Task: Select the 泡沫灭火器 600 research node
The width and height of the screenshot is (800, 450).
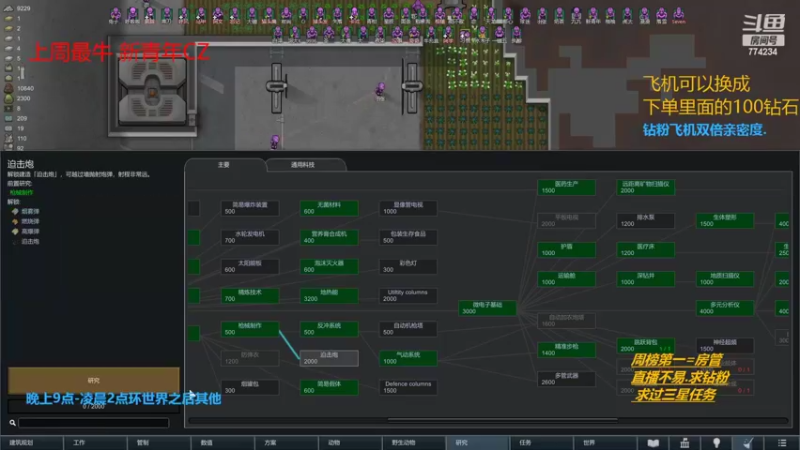Action: click(329, 266)
